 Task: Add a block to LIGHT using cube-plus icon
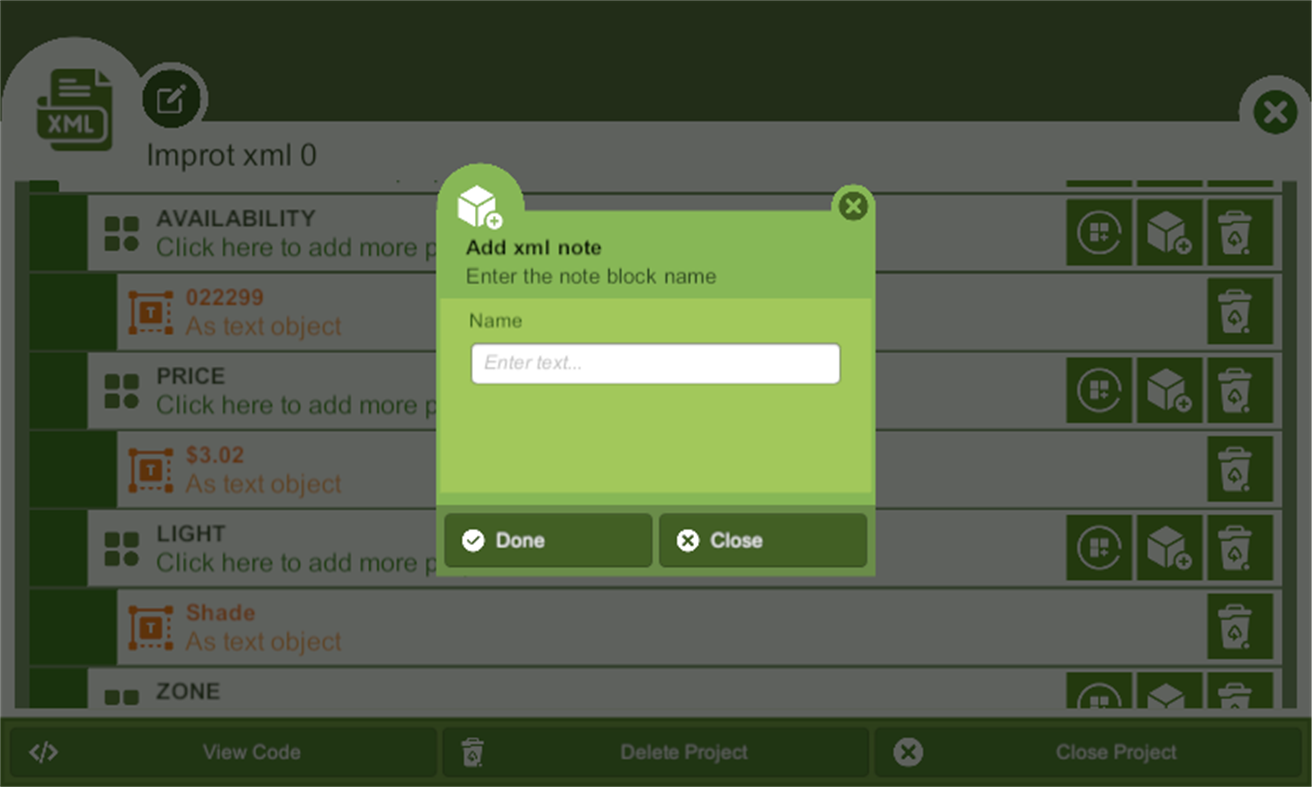coord(1170,548)
